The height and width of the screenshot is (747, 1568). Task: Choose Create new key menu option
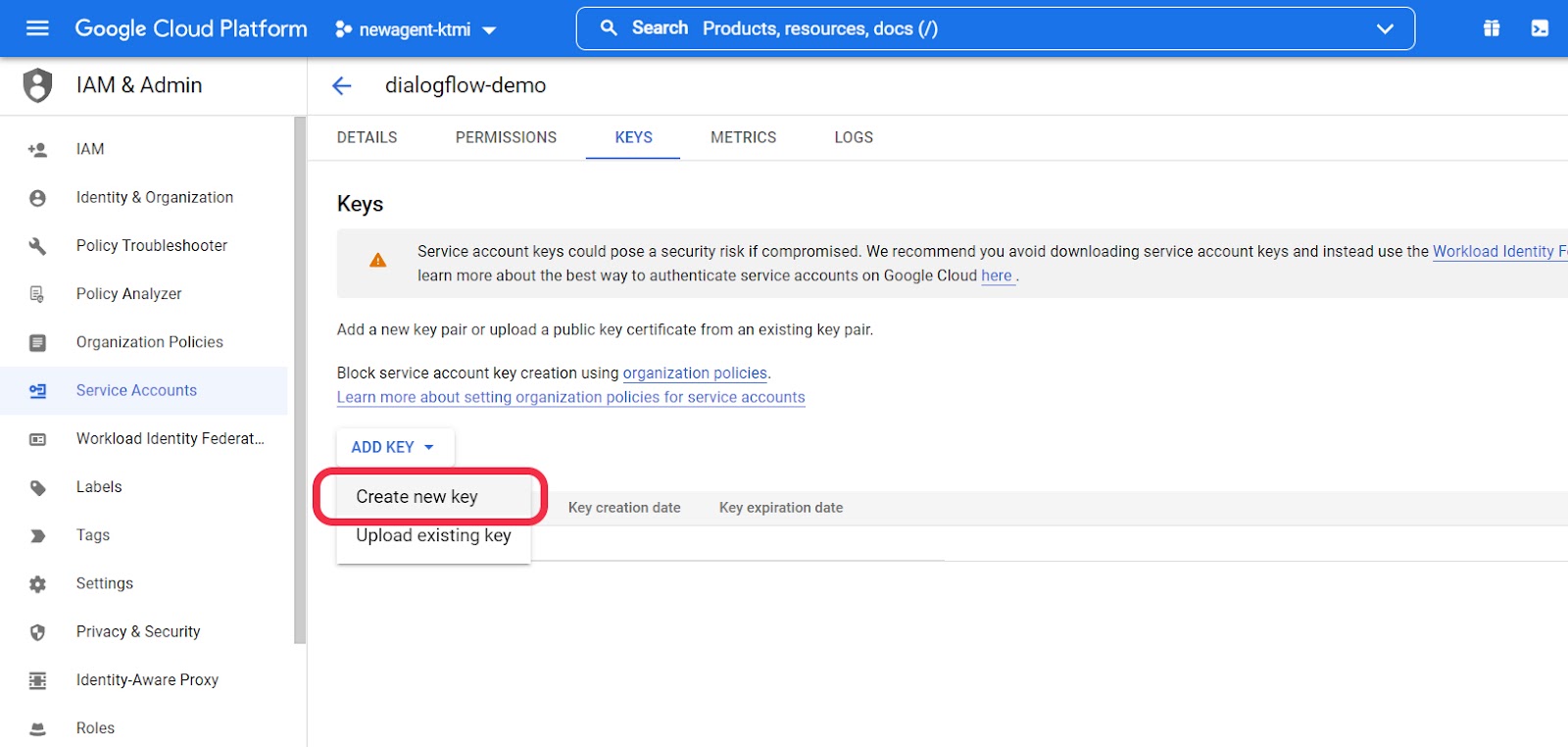click(x=434, y=497)
